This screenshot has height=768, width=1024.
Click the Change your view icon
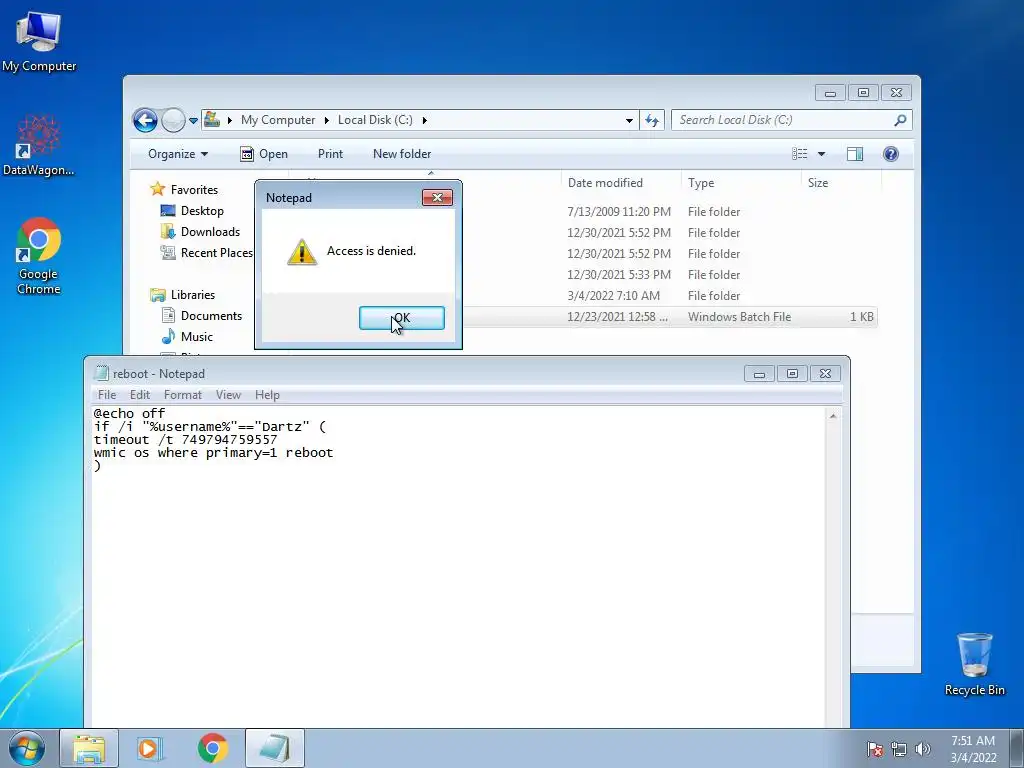tap(799, 154)
